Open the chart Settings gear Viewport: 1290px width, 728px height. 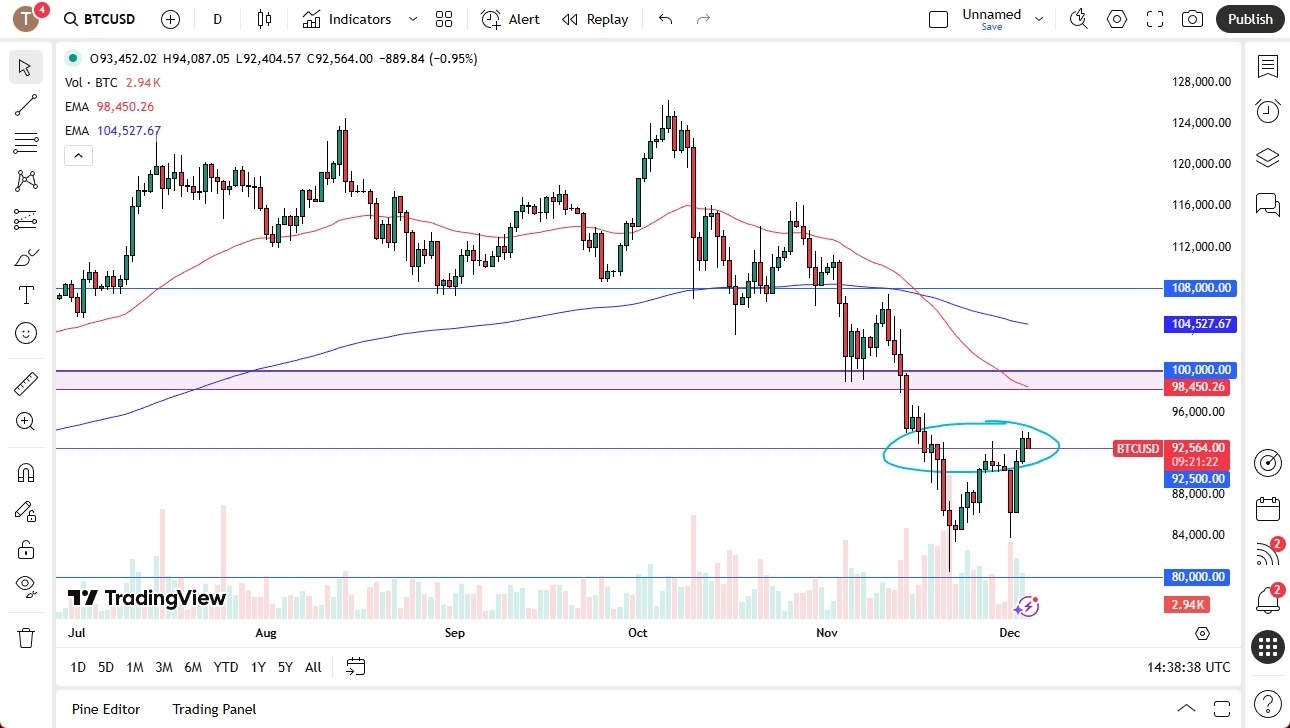click(x=1117, y=19)
